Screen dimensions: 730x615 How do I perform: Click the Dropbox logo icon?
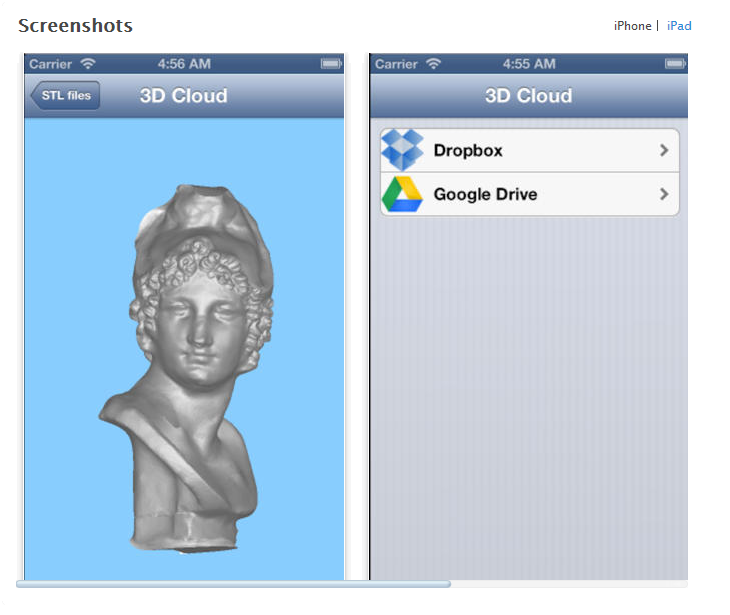(x=403, y=150)
